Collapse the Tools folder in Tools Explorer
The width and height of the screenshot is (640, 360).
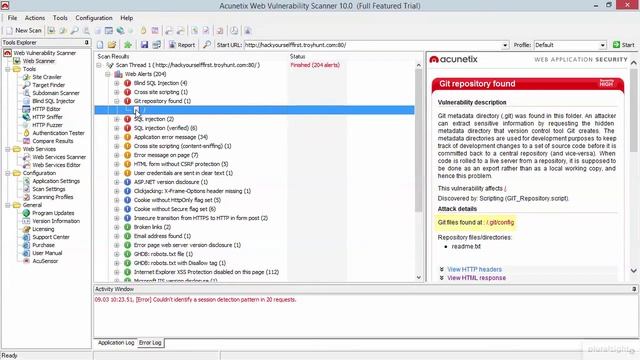click(7, 69)
